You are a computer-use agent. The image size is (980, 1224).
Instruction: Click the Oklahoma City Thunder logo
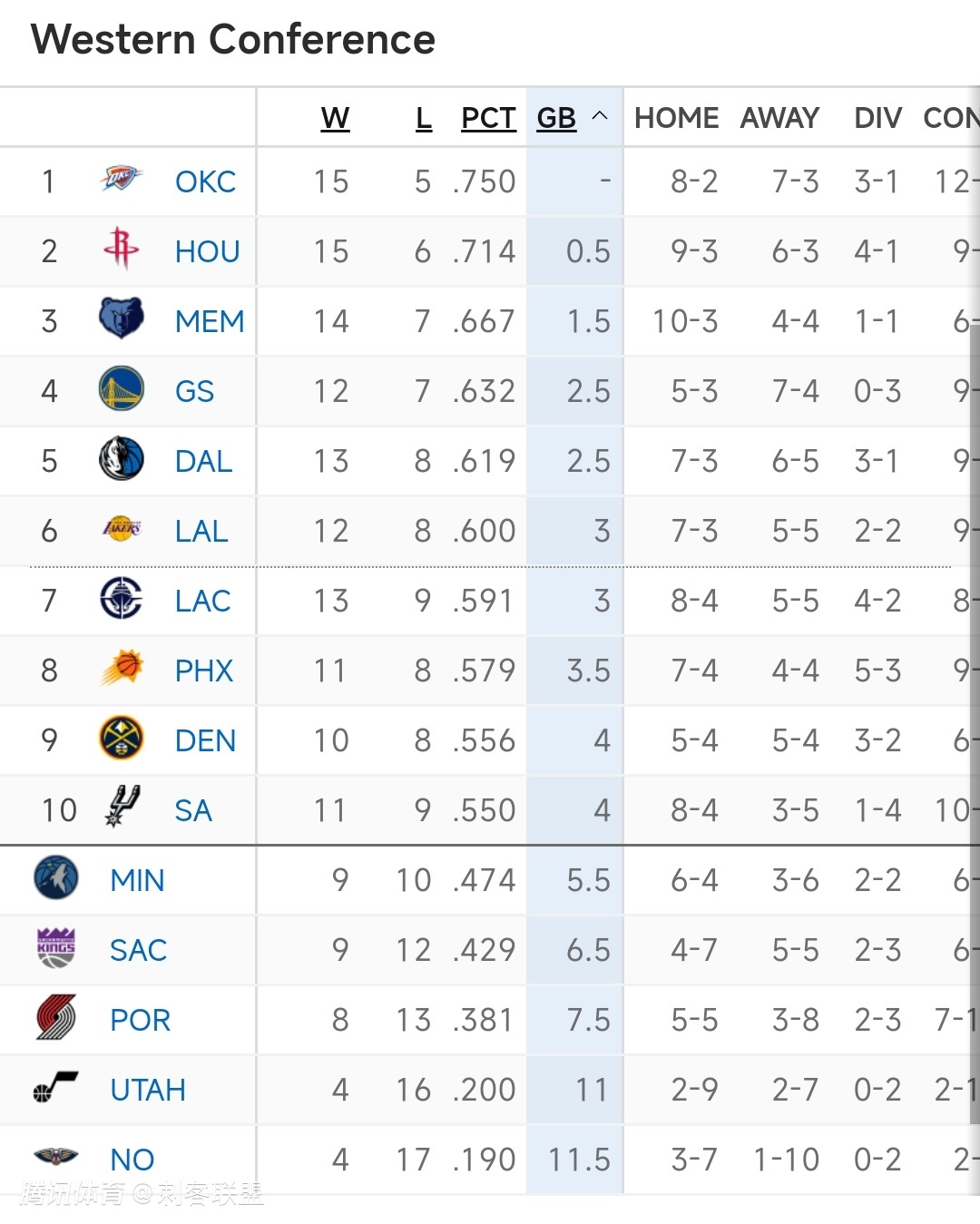[x=121, y=181]
